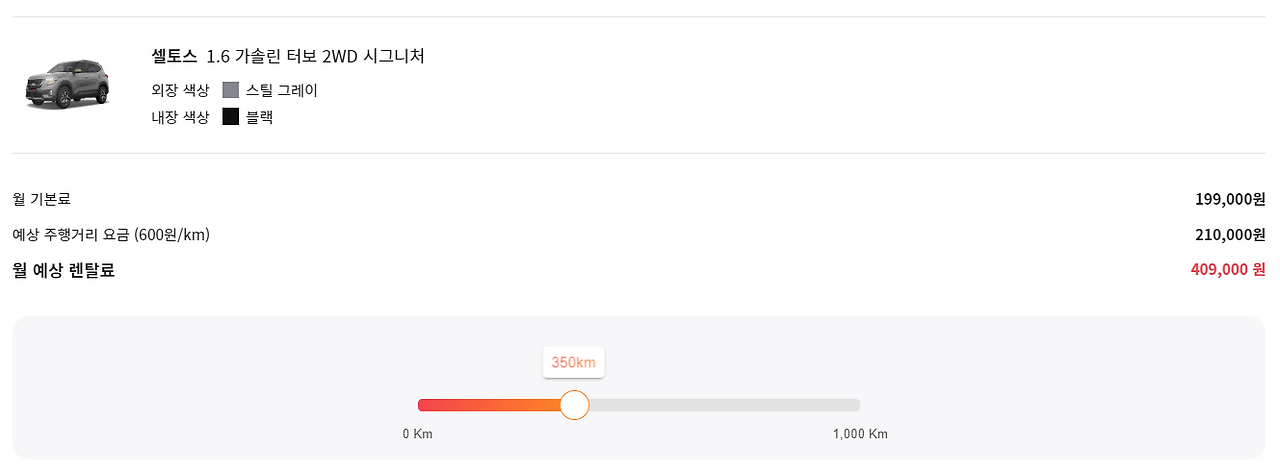
Task: Click the steel gray exterior color swatch
Action: tap(231, 90)
